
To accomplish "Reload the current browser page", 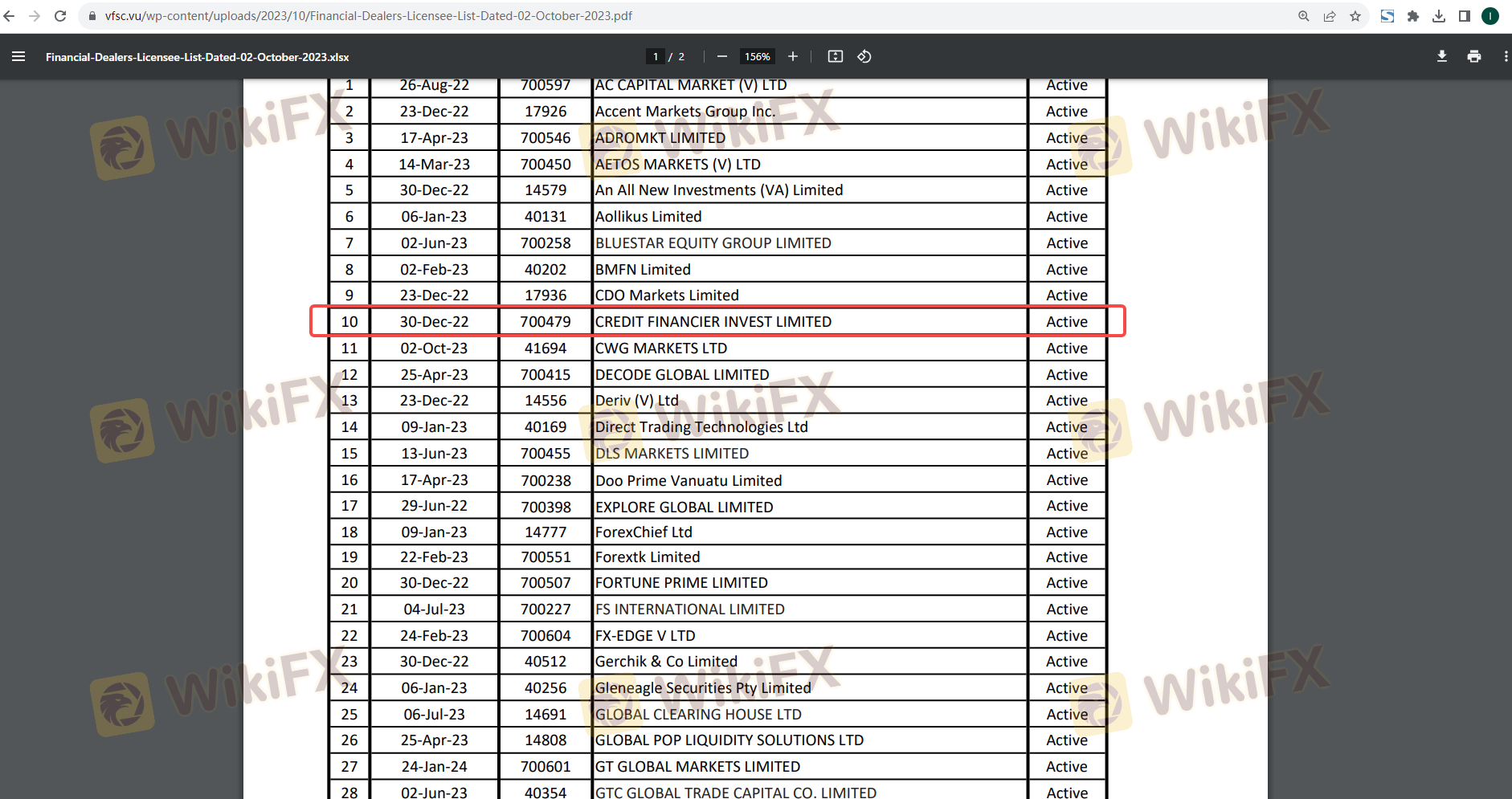I will click(x=60, y=16).
